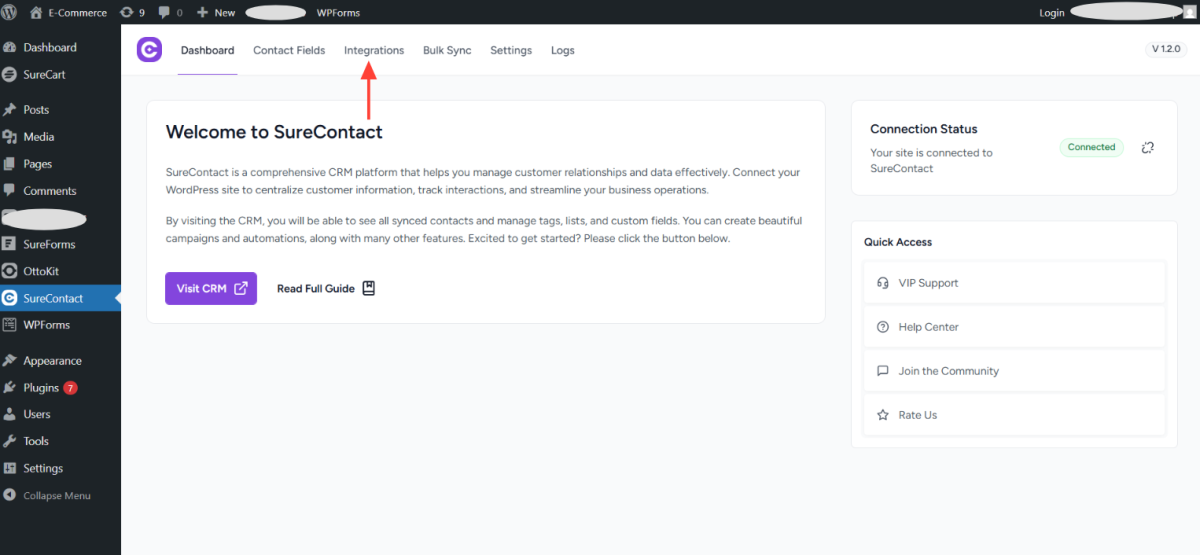This screenshot has width=1200, height=555.
Task: Click the SureContact logo icon
Action: coord(149,50)
